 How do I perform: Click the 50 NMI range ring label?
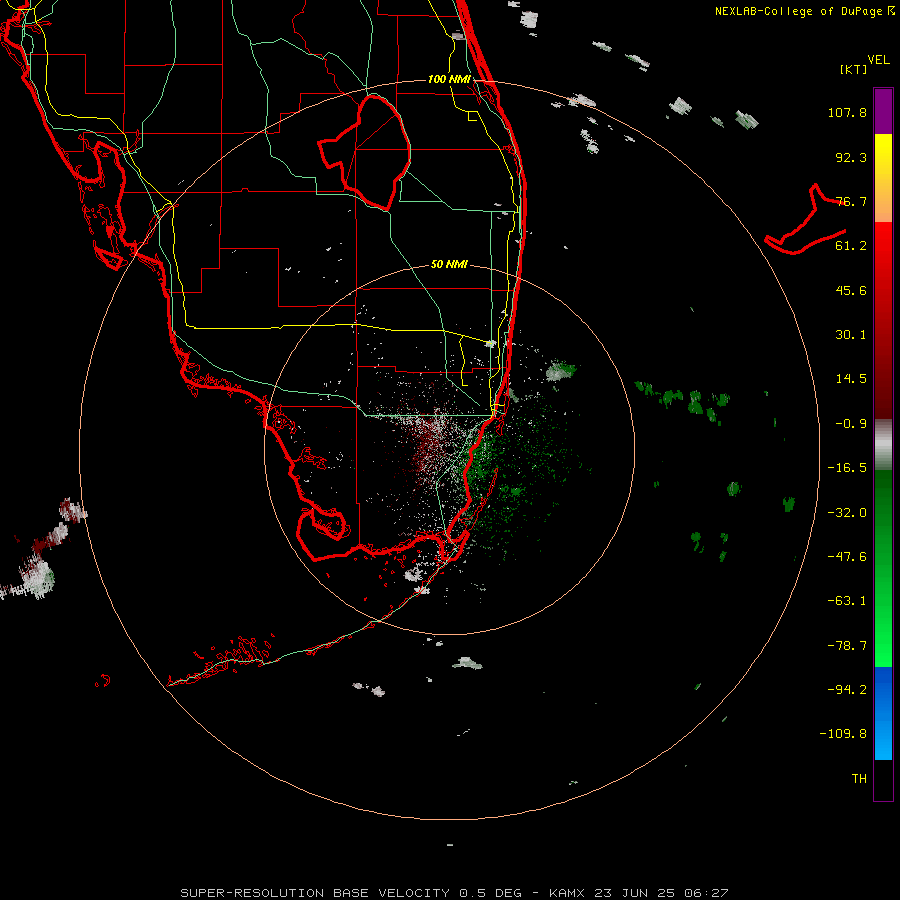pyautogui.click(x=449, y=264)
